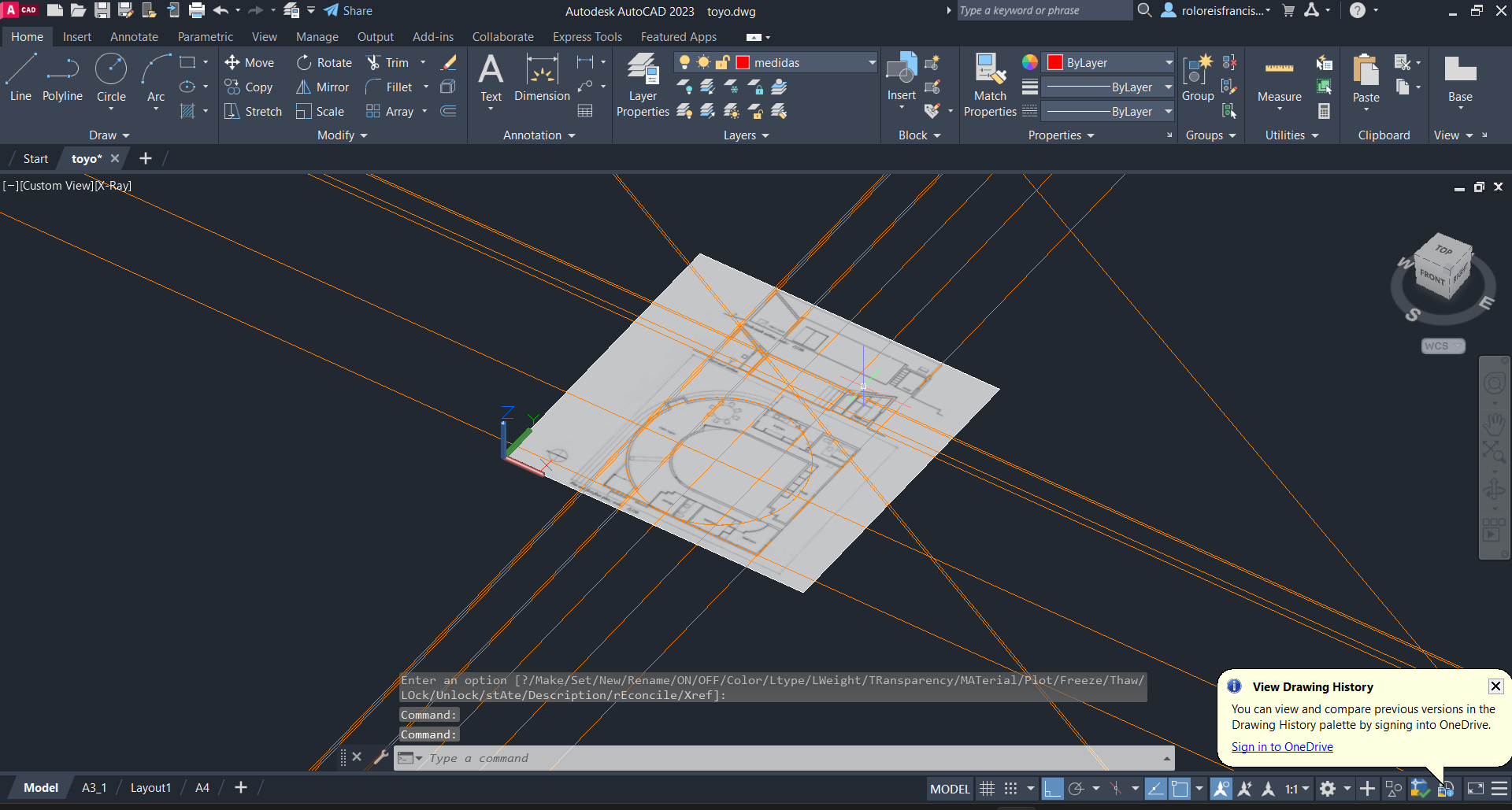Select the Rotate tool
The image size is (1512, 810).
[x=324, y=63]
